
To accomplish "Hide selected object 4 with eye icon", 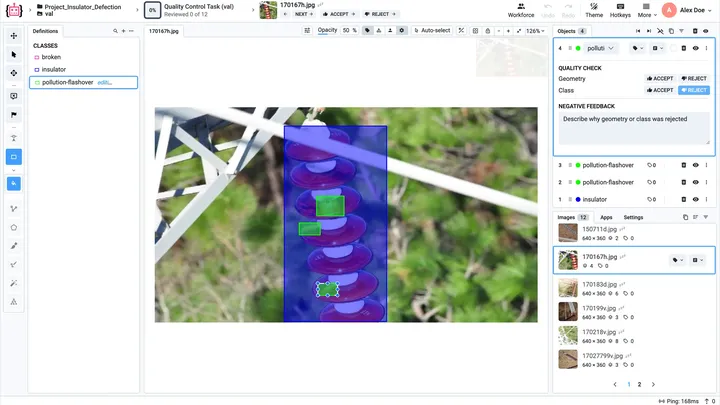I will point(696,48).
